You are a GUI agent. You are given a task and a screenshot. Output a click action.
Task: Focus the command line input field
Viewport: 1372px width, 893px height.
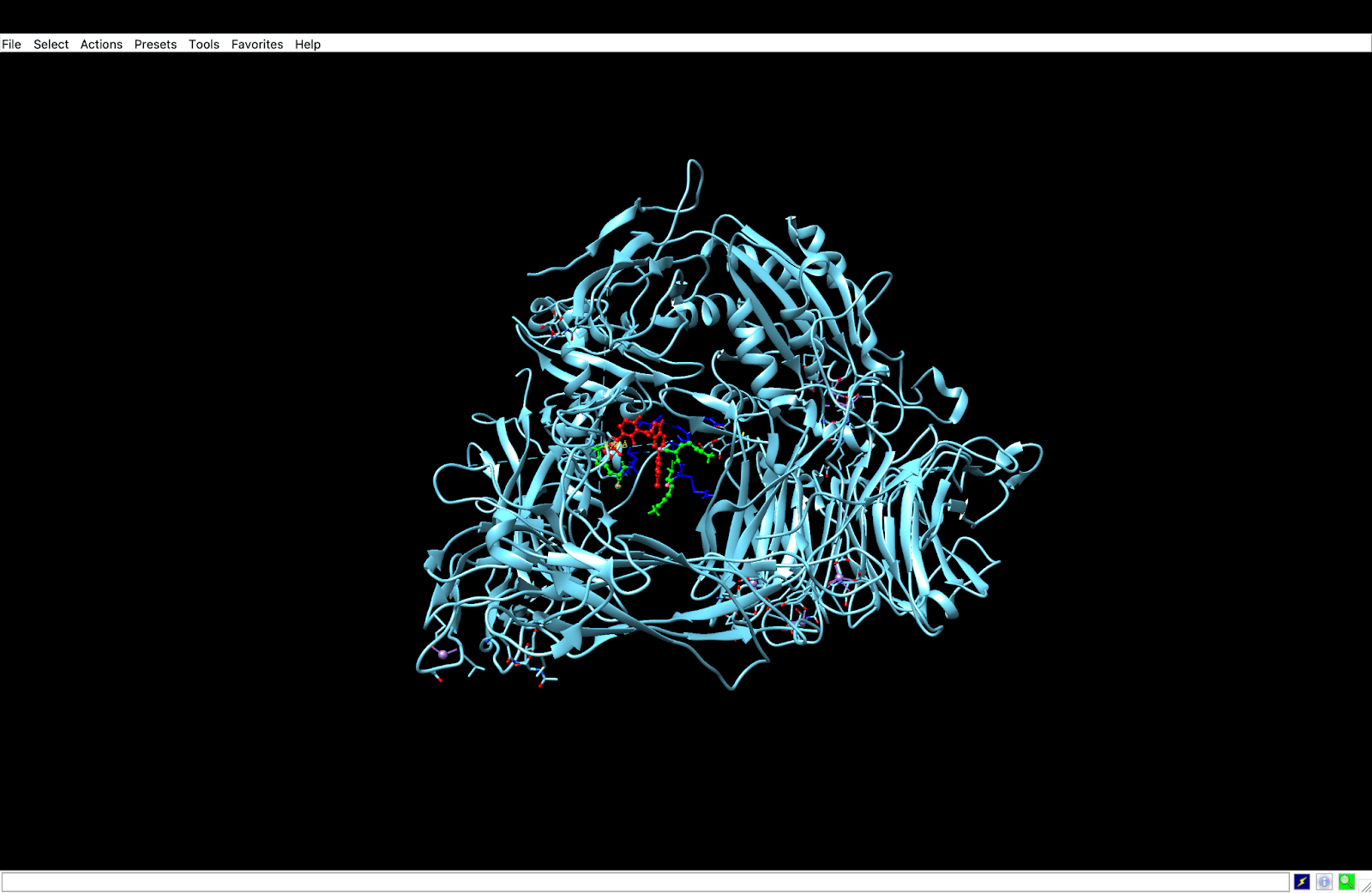click(643, 882)
